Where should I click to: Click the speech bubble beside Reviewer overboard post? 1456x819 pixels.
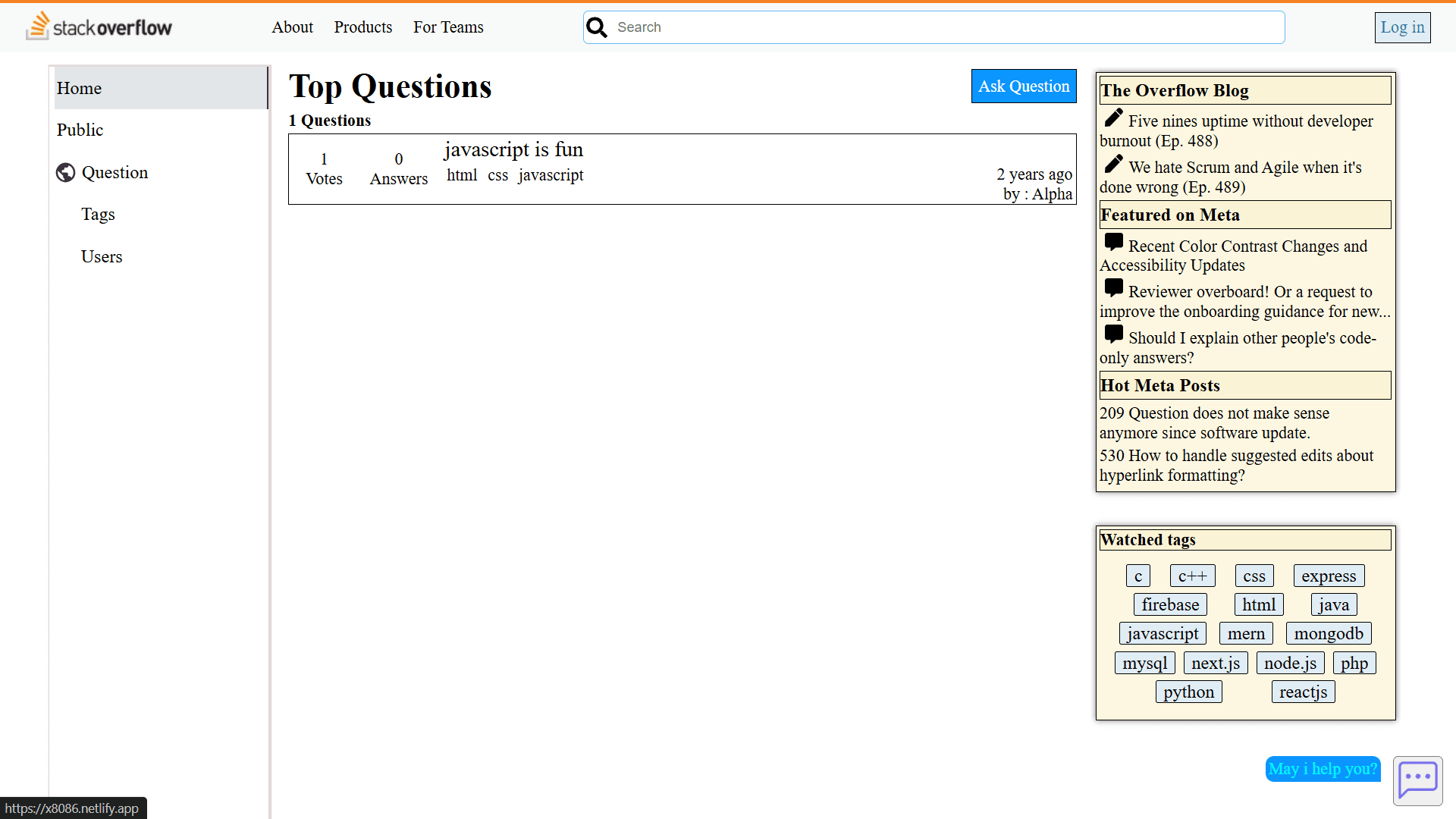coord(1113,287)
